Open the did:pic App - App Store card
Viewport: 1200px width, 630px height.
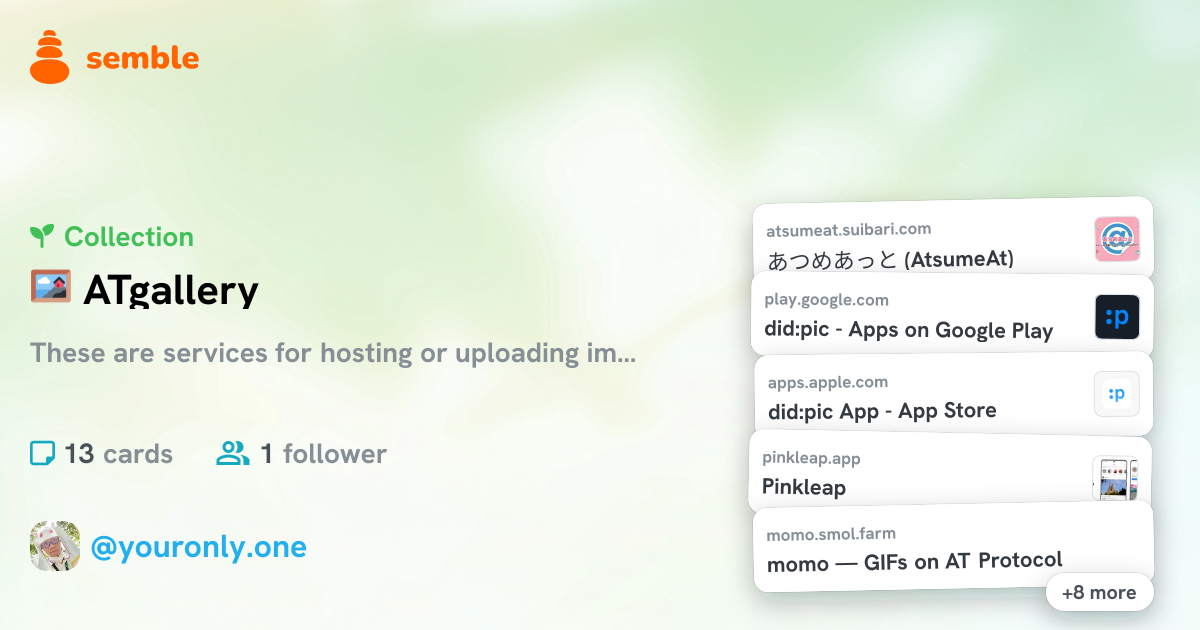point(952,394)
